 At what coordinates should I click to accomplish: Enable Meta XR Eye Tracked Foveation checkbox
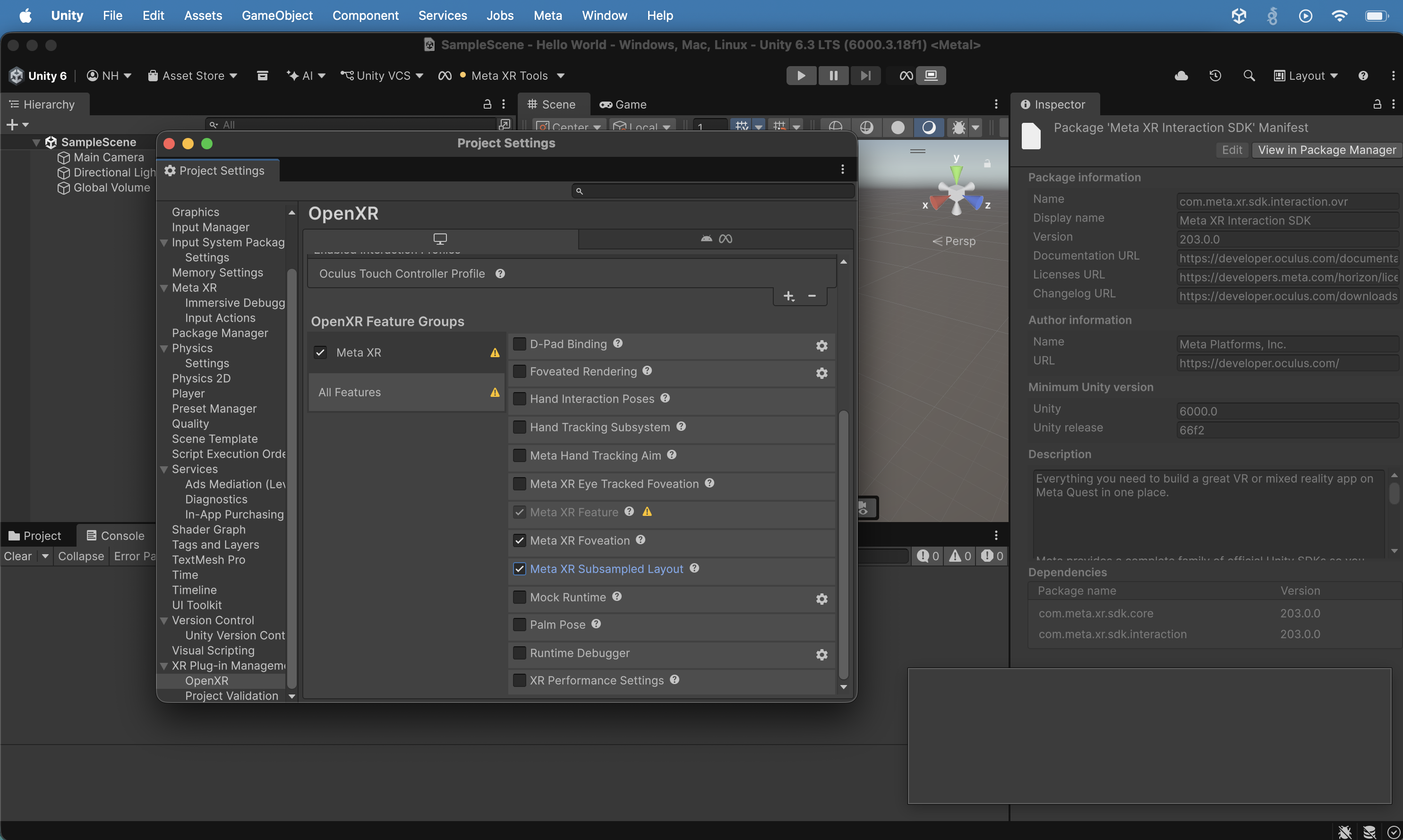519,483
